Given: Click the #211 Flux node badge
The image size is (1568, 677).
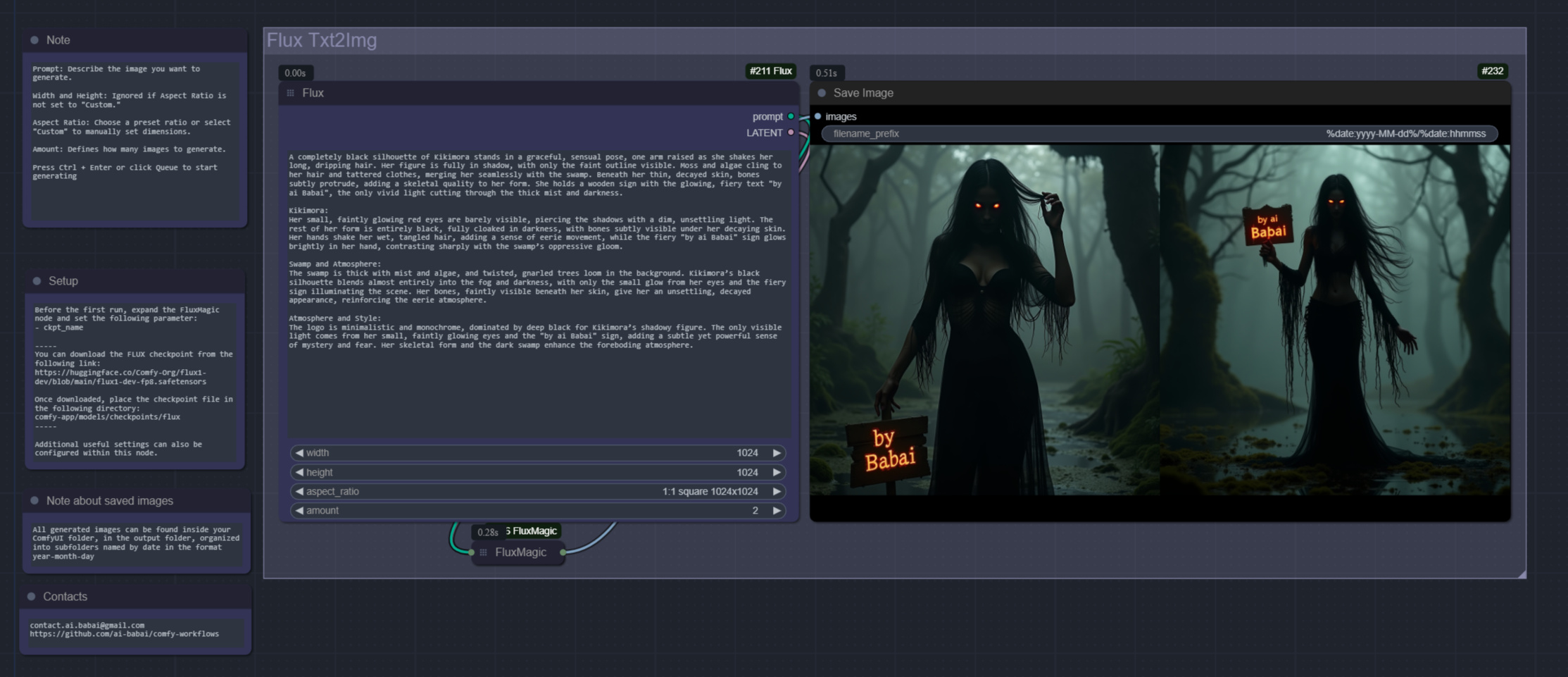Looking at the screenshot, I should pyautogui.click(x=771, y=70).
